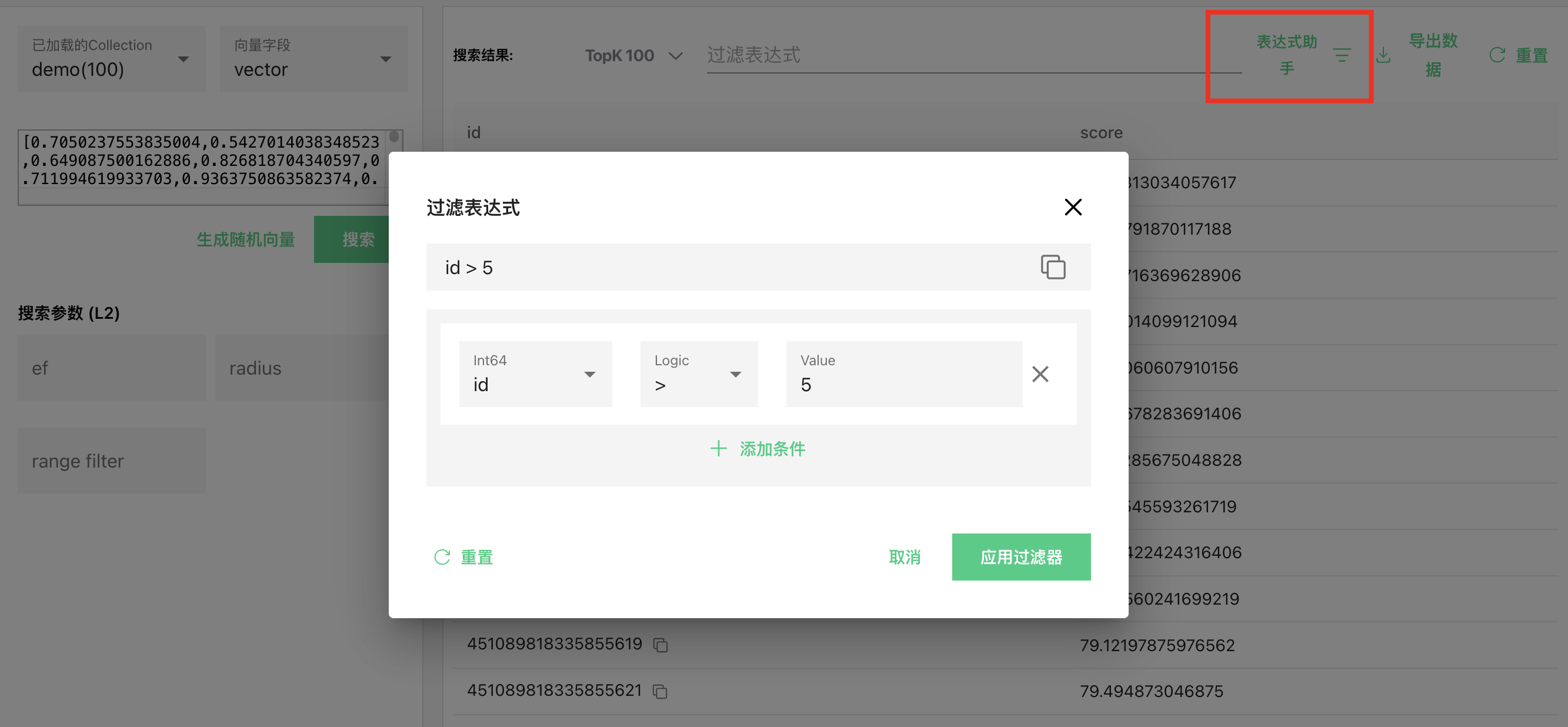Click the 应用过滤器 button
Viewport: 1568px width, 727px height.
tap(1020, 556)
